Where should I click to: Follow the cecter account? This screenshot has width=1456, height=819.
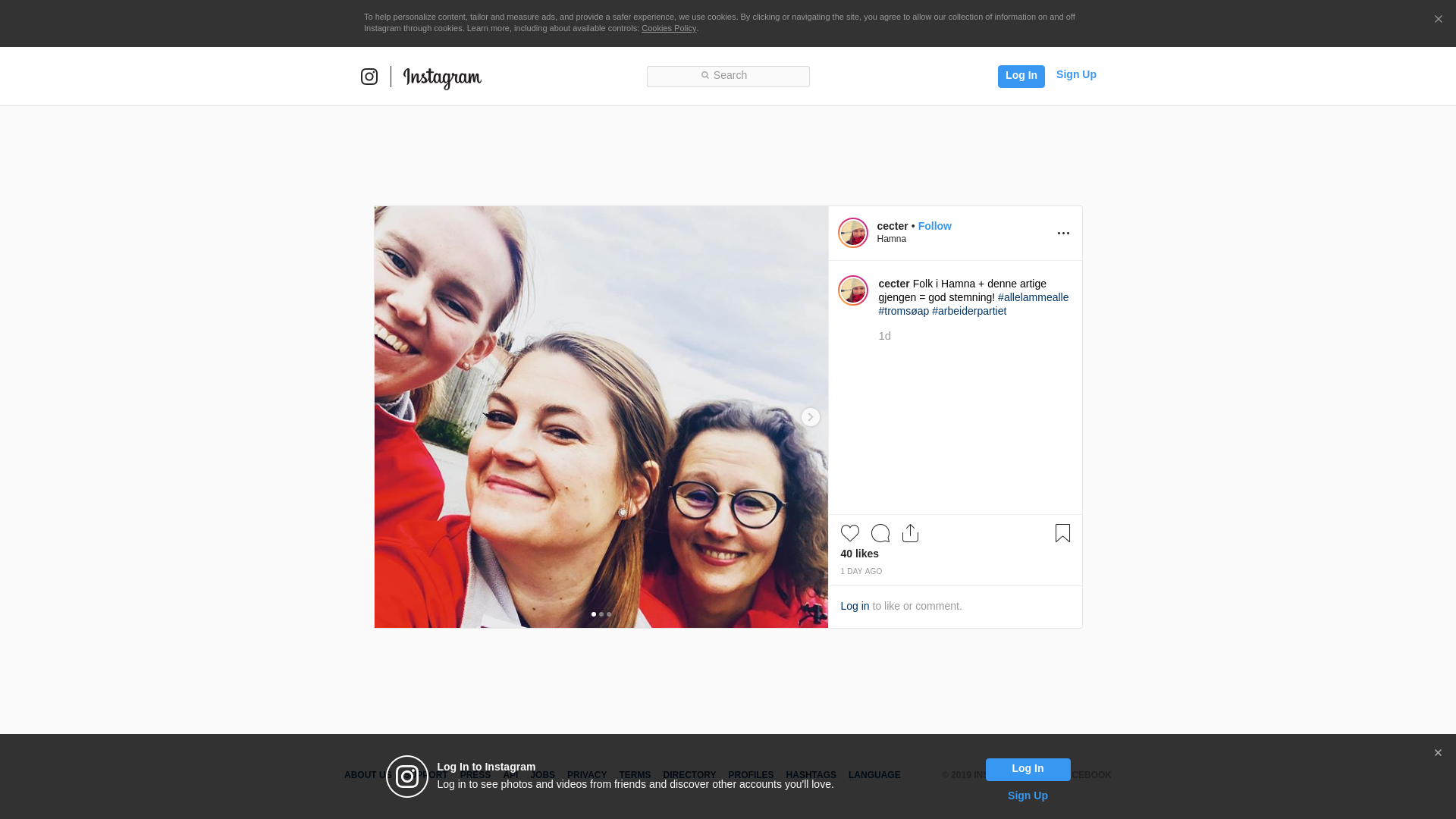[934, 226]
